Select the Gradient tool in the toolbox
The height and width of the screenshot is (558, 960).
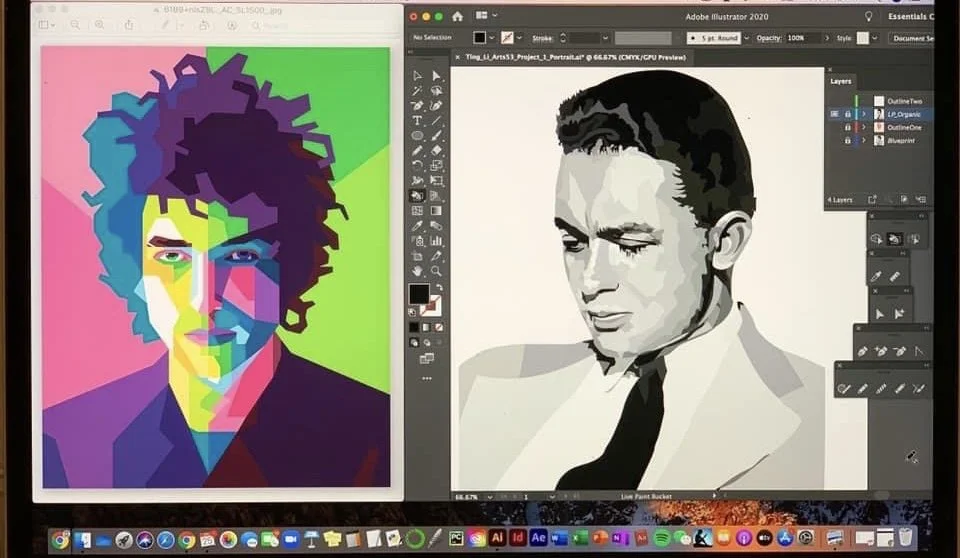[436, 210]
